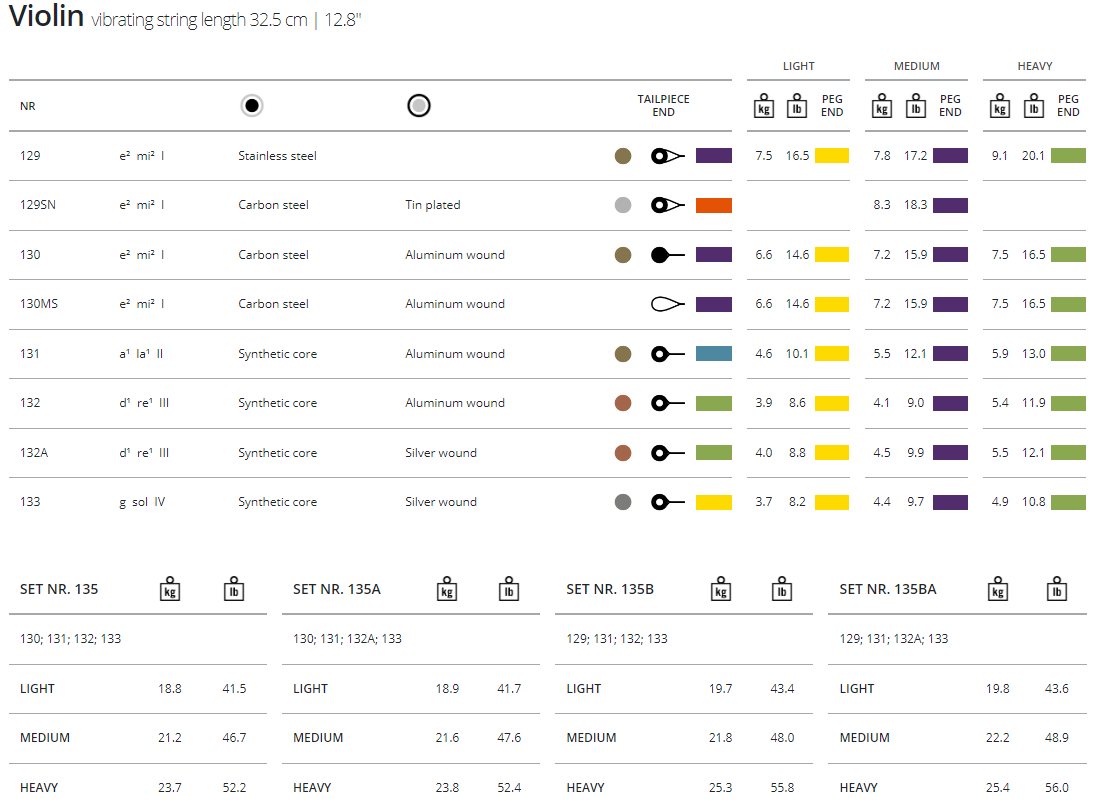The width and height of the screenshot is (1096, 809).
Task: Select the HEAVY column group header
Action: coord(1034,66)
